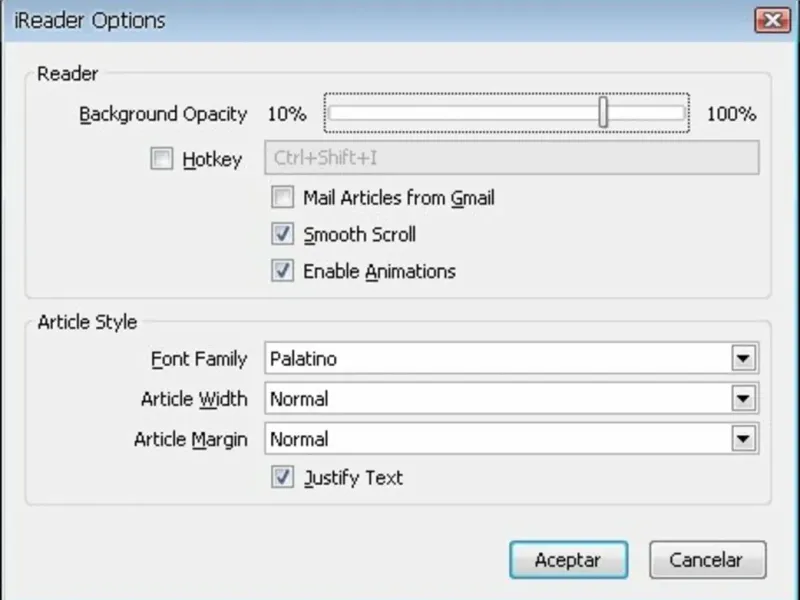Click the Normal value beside Article Width
Screen dimensions: 800x600
[299, 399]
